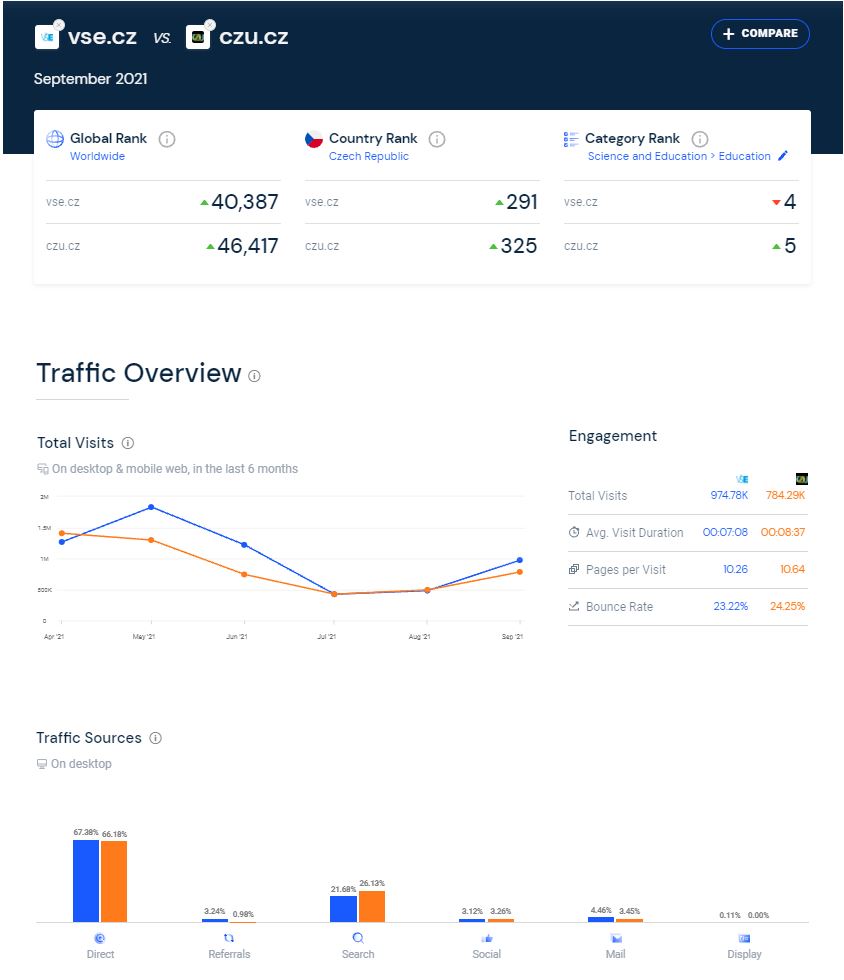Click vse.cz logo in Engagement header

click(x=742, y=479)
